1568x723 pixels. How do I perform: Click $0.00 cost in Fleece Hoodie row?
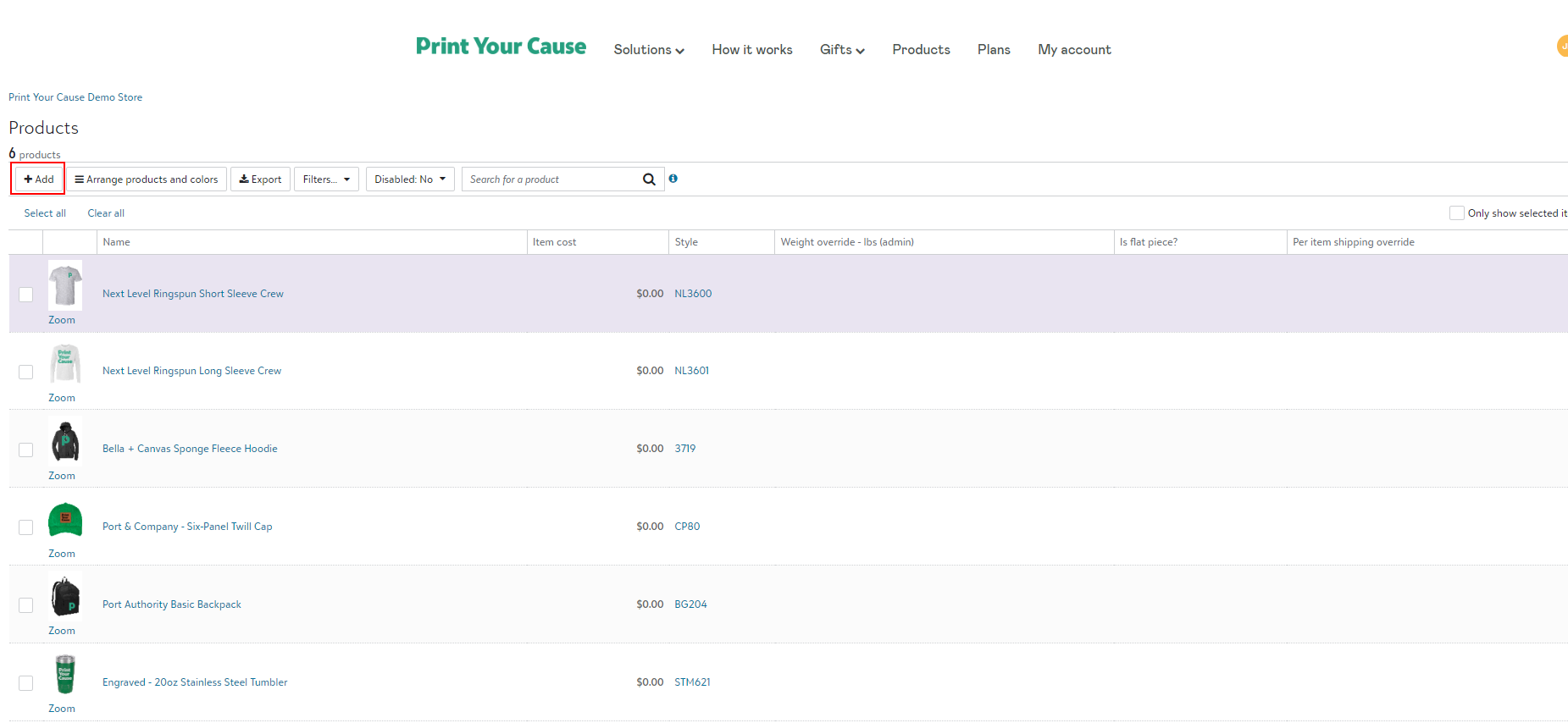650,449
